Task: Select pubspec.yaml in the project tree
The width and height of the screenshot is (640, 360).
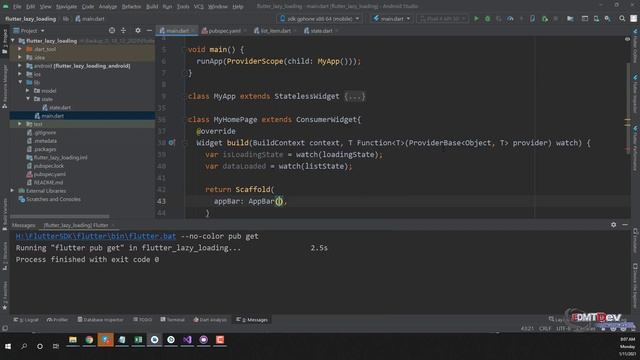Action: [49, 174]
